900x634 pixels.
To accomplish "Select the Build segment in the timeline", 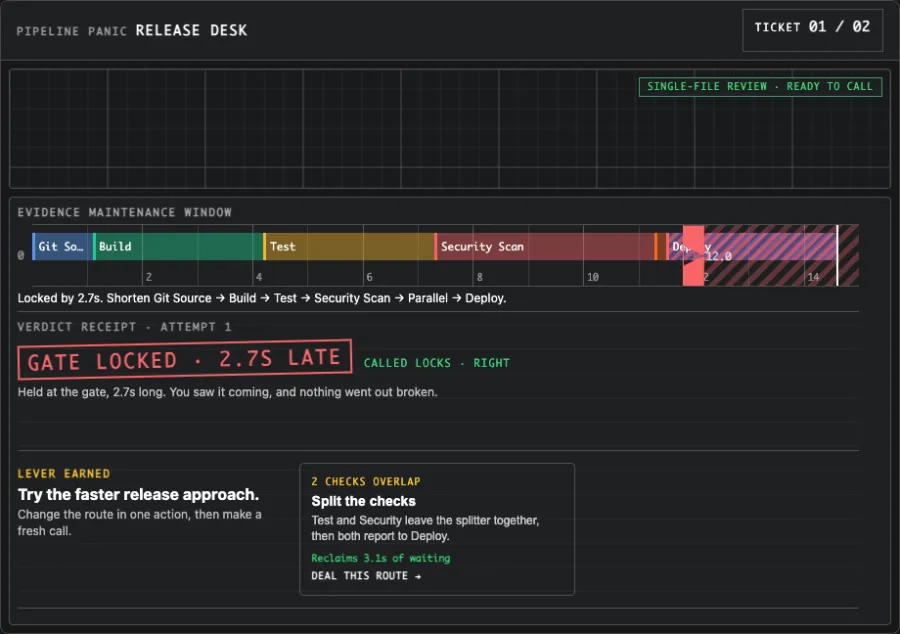I will pos(177,246).
